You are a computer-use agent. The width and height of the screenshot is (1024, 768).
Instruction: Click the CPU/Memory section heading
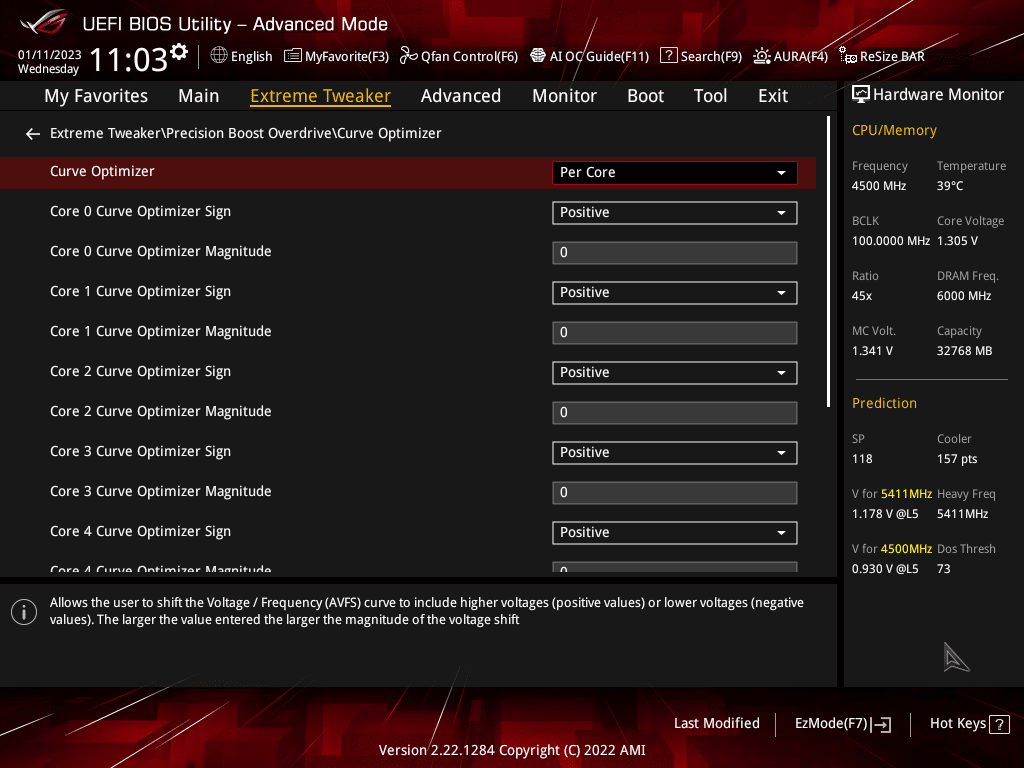tap(894, 131)
